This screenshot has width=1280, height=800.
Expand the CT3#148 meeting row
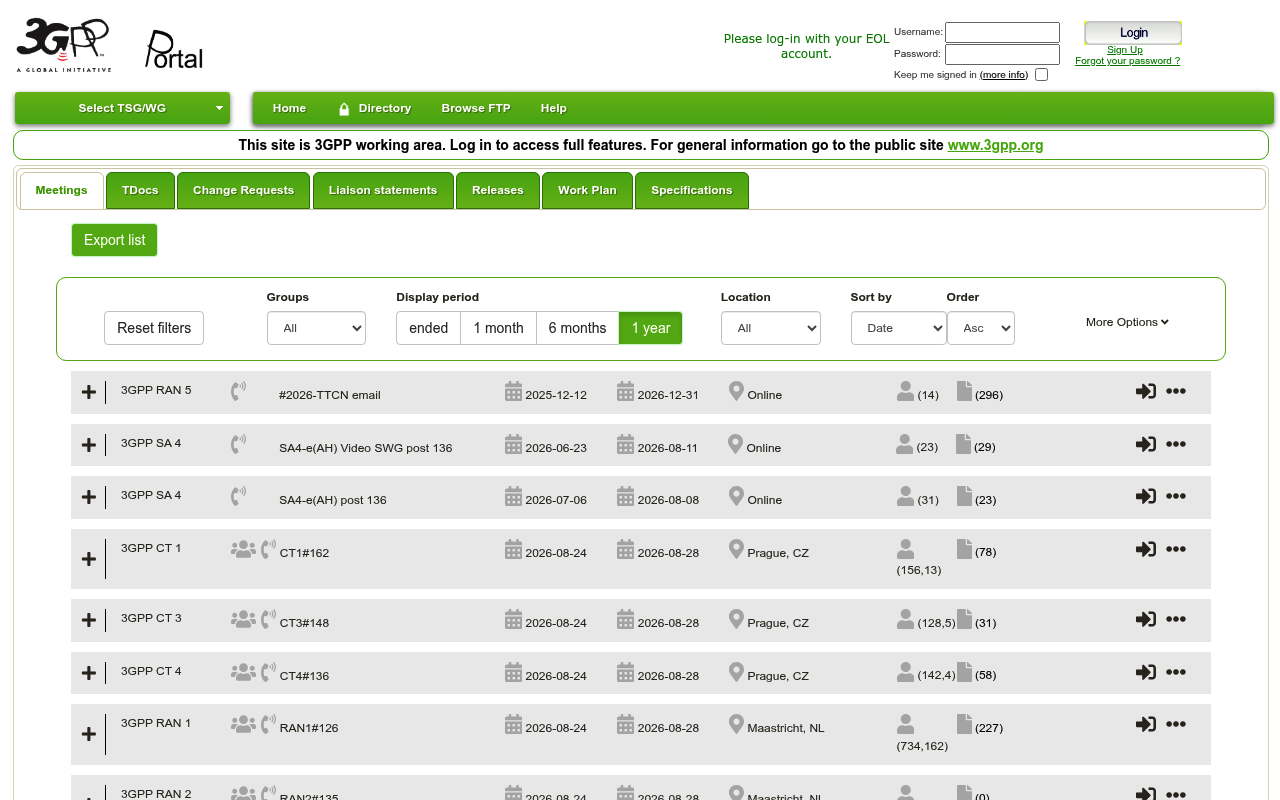(x=89, y=620)
